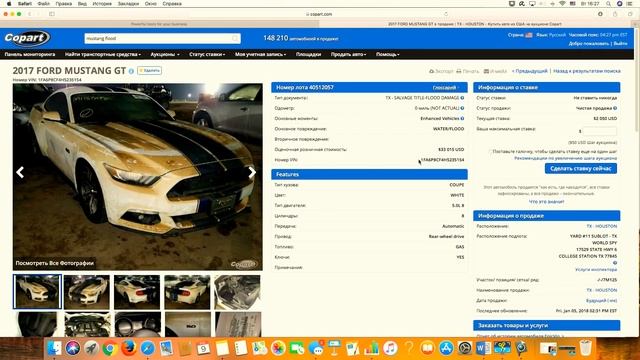Open the Dashboard item in Copart navigation
Screen dimensions: 640x360
(30, 54)
